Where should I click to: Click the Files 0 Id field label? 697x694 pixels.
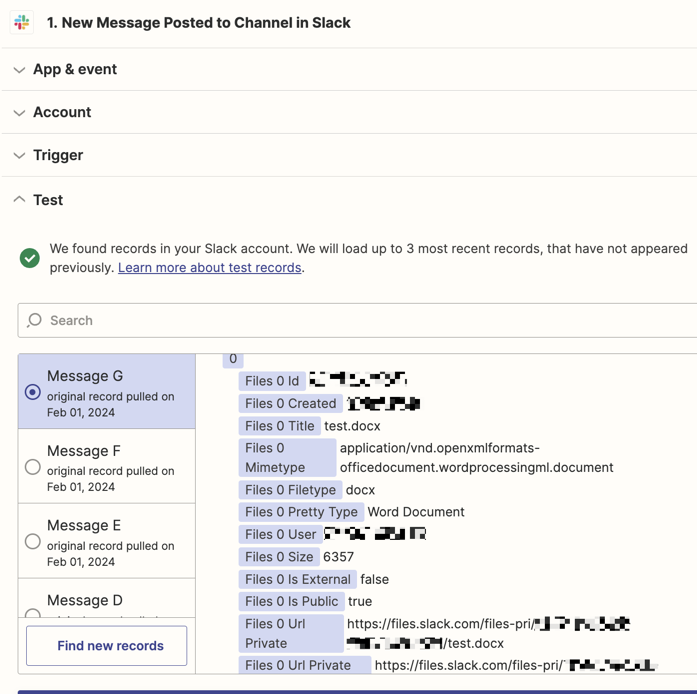click(272, 381)
